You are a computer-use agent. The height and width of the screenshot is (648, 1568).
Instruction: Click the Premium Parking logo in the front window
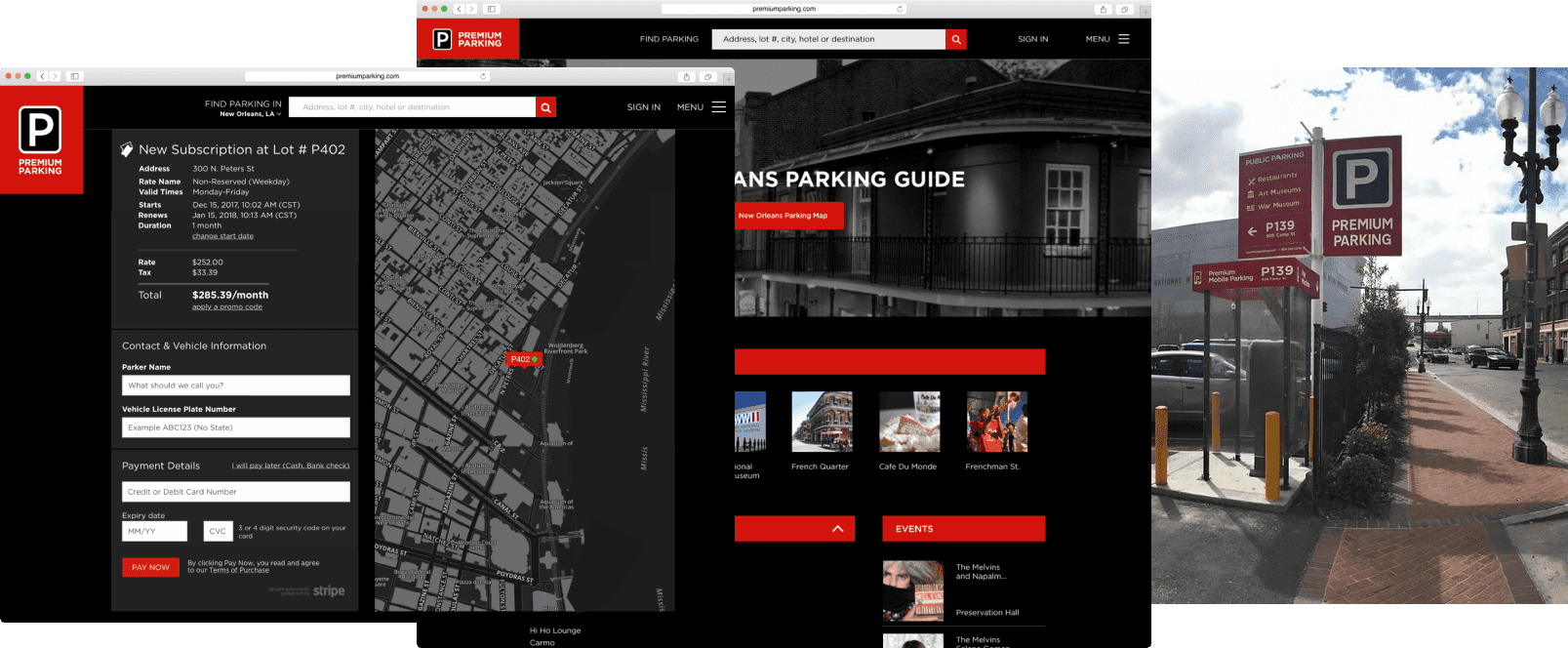click(41, 140)
